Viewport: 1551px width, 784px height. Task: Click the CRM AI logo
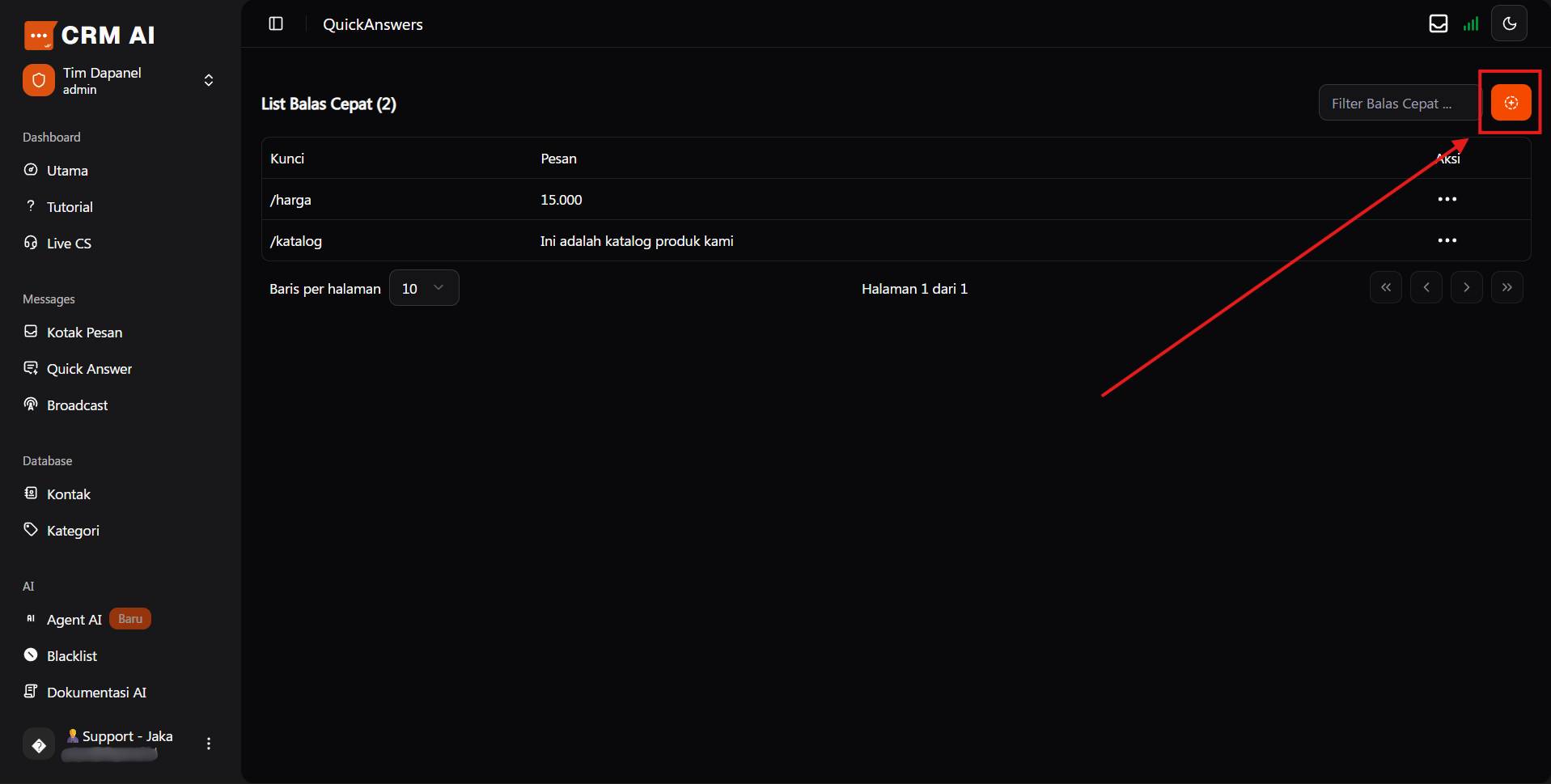(x=89, y=35)
